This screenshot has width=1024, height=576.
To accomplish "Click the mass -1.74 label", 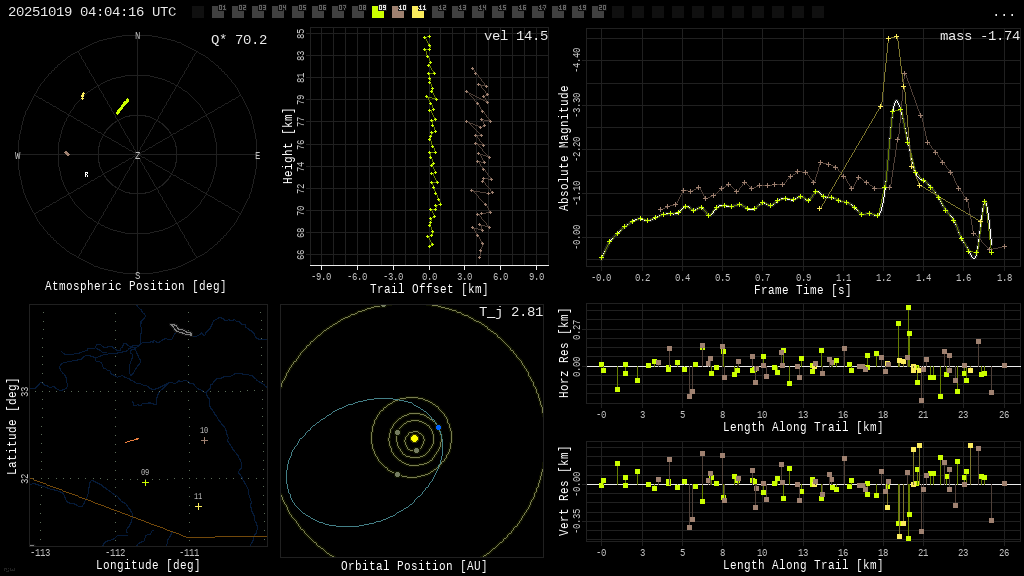I will pyautogui.click(x=980, y=36).
